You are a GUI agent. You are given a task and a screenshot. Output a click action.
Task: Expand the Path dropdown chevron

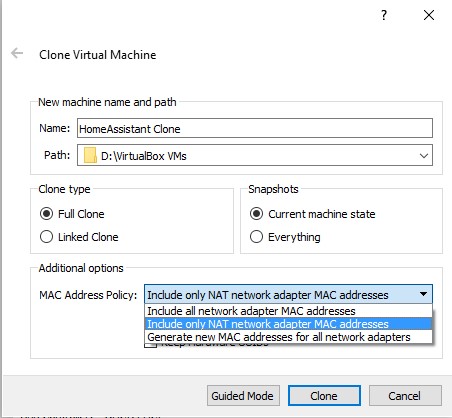[424, 156]
